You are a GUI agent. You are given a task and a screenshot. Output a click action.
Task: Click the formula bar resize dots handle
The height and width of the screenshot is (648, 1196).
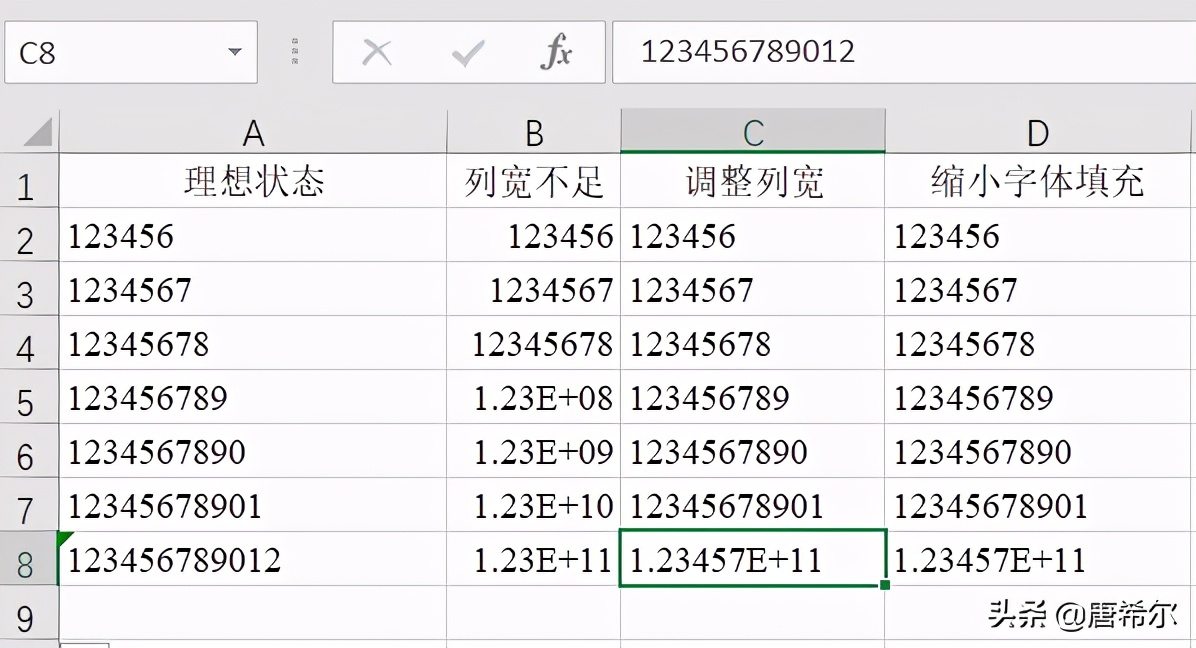(x=295, y=51)
